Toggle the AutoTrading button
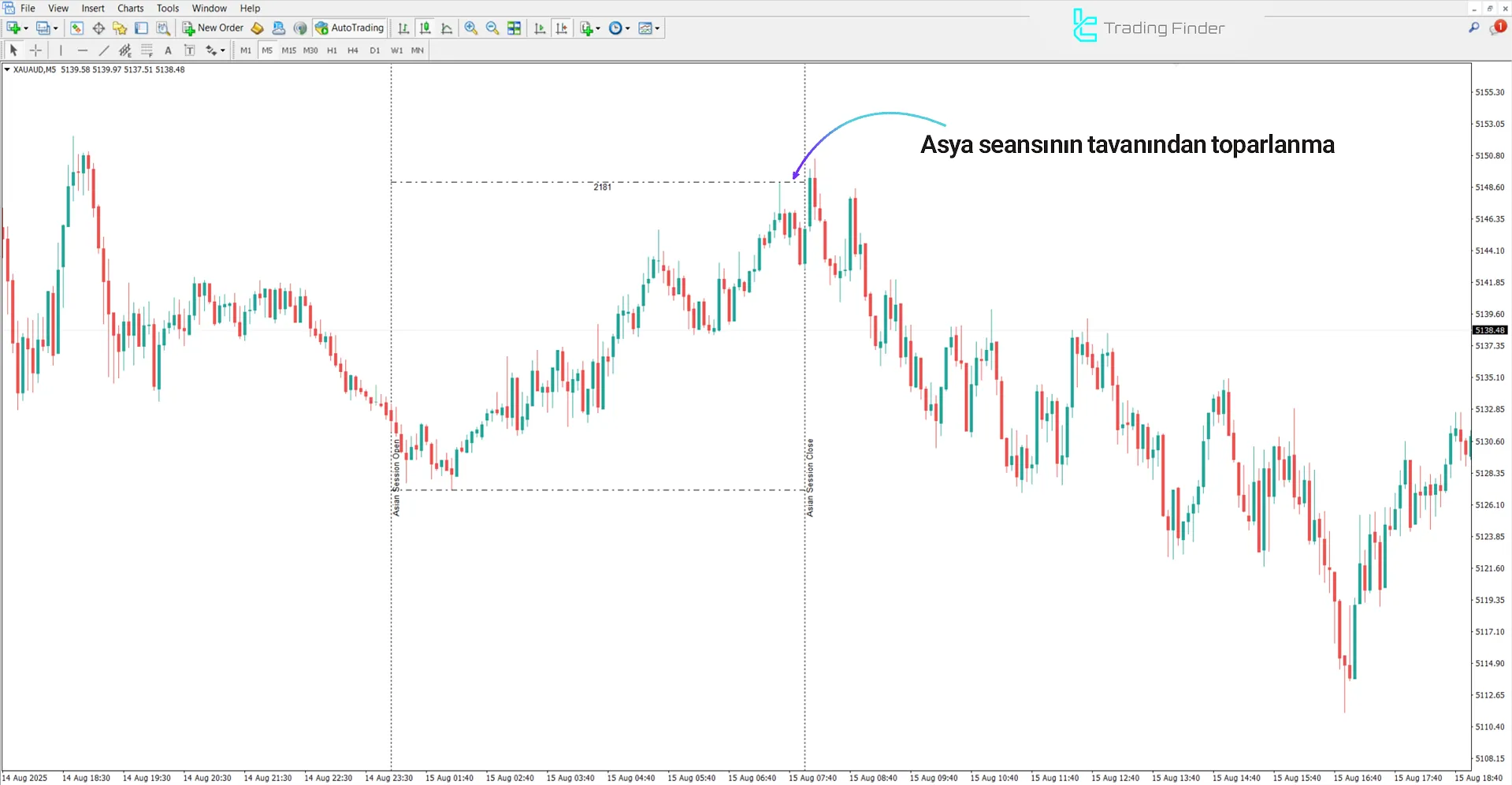 349,28
